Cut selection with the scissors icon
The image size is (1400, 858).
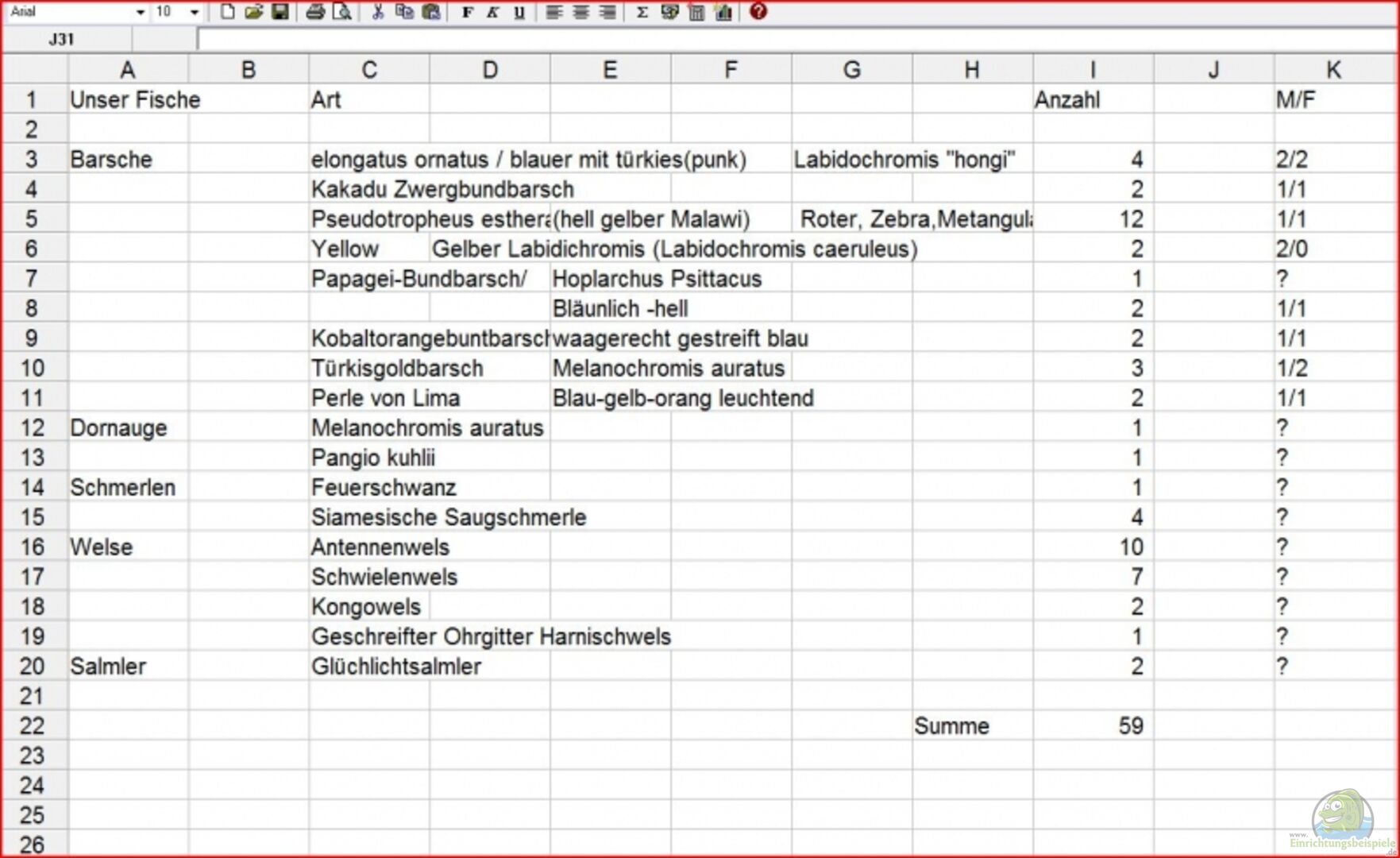378,12
